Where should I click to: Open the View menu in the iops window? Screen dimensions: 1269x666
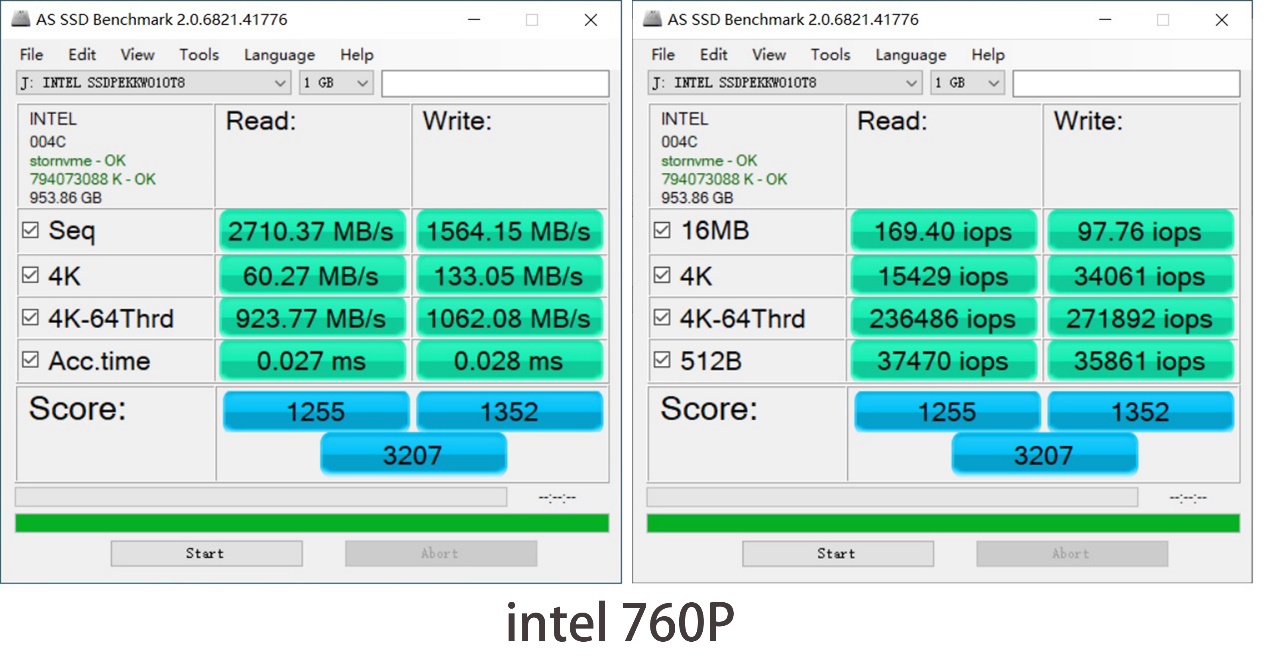coord(769,55)
